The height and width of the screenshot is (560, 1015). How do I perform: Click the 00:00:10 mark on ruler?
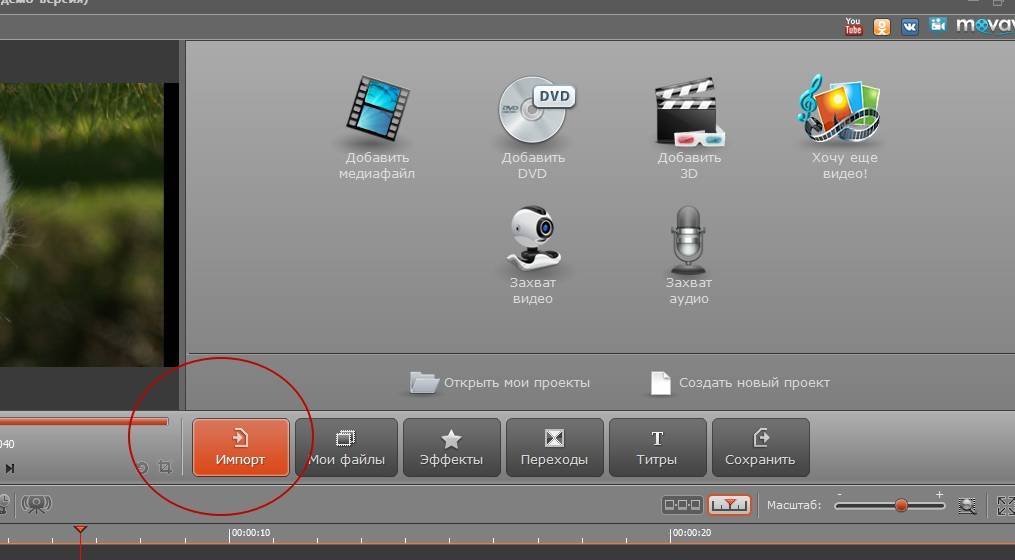(x=251, y=533)
